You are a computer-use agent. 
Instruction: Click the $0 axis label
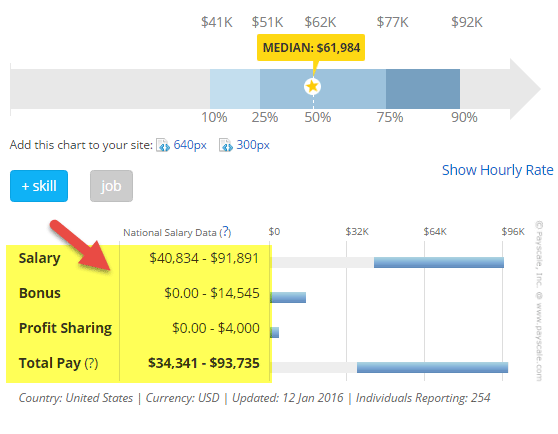(x=274, y=232)
